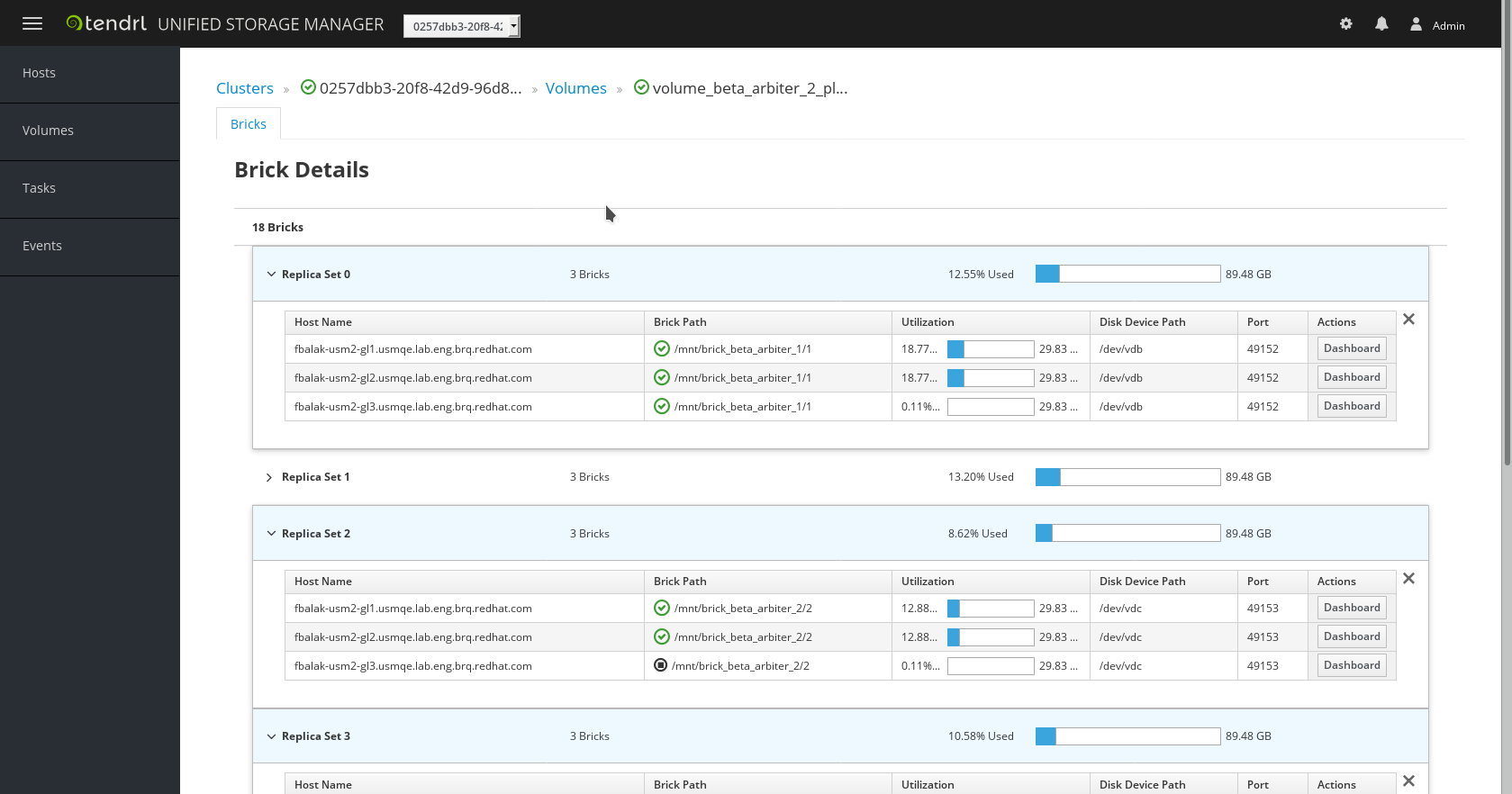Screen dimensions: 1512x794
Task: Click the page vertical scrollbar
Action: click(1507, 234)
